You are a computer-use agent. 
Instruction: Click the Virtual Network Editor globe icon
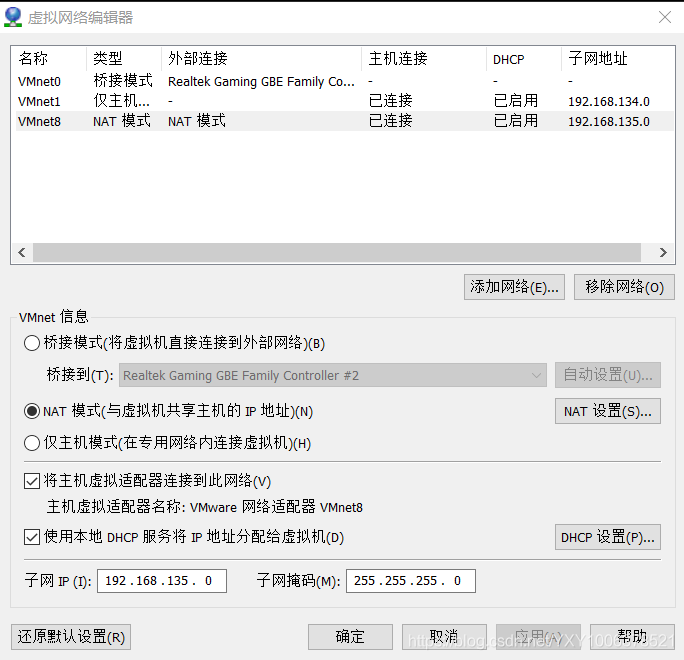coord(13,17)
